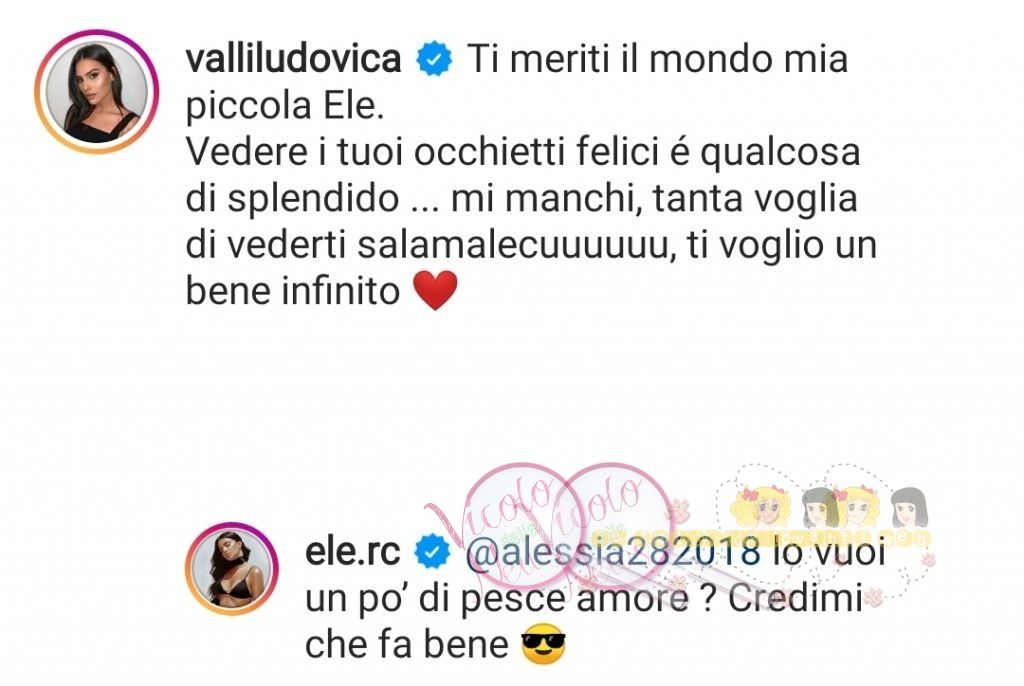Click verified badge next to valliludovica
Screen dimensions: 1024x686
(434, 59)
